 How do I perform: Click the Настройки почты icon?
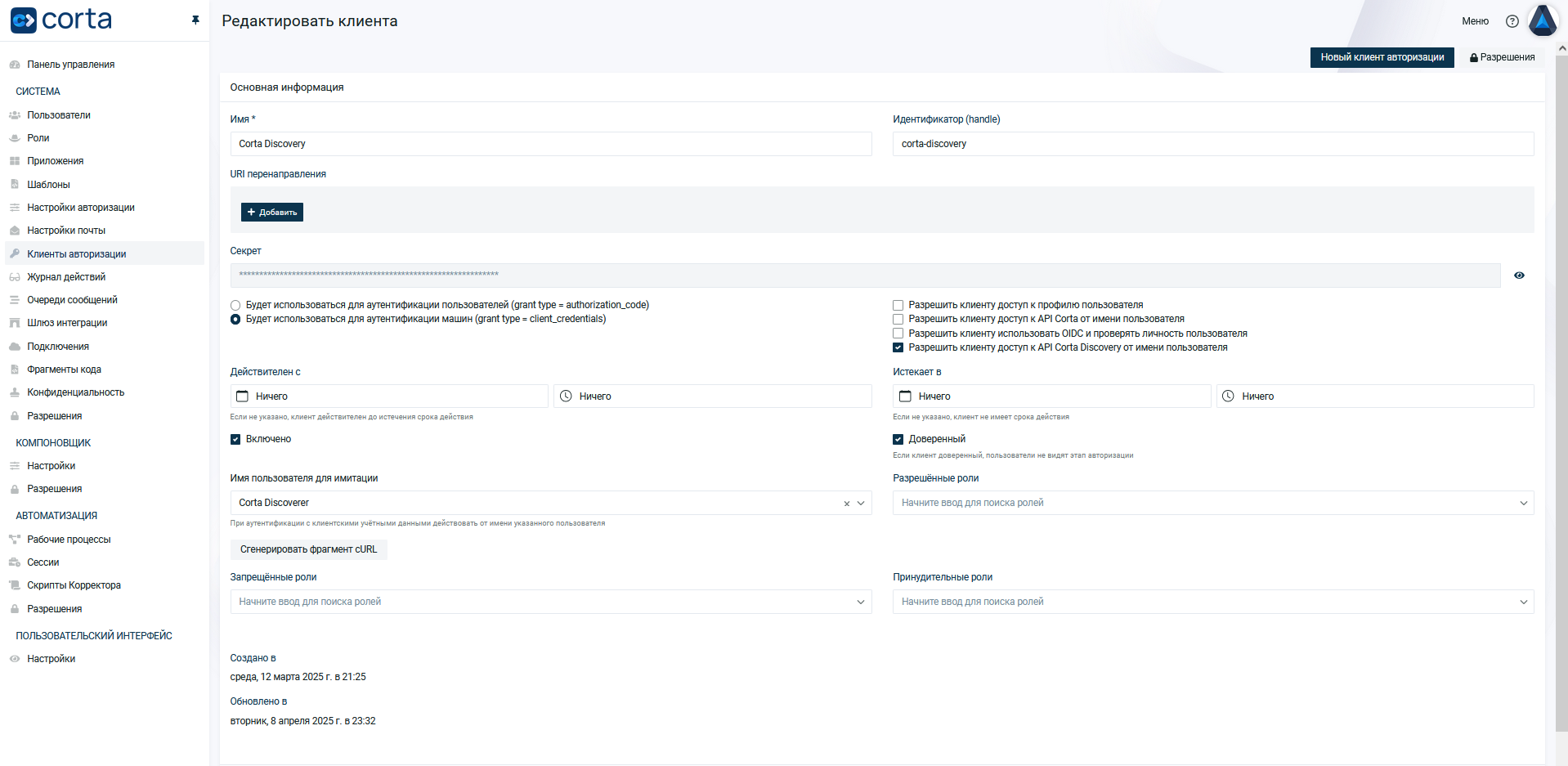point(15,231)
